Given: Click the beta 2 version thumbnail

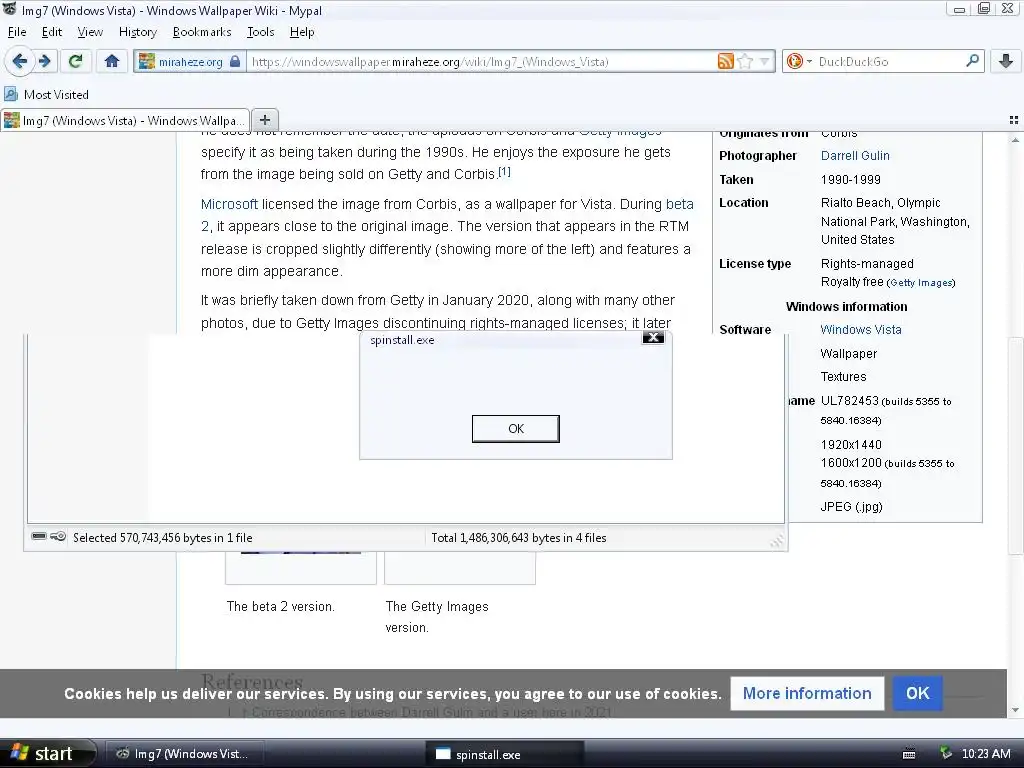Looking at the screenshot, I should click(301, 567).
